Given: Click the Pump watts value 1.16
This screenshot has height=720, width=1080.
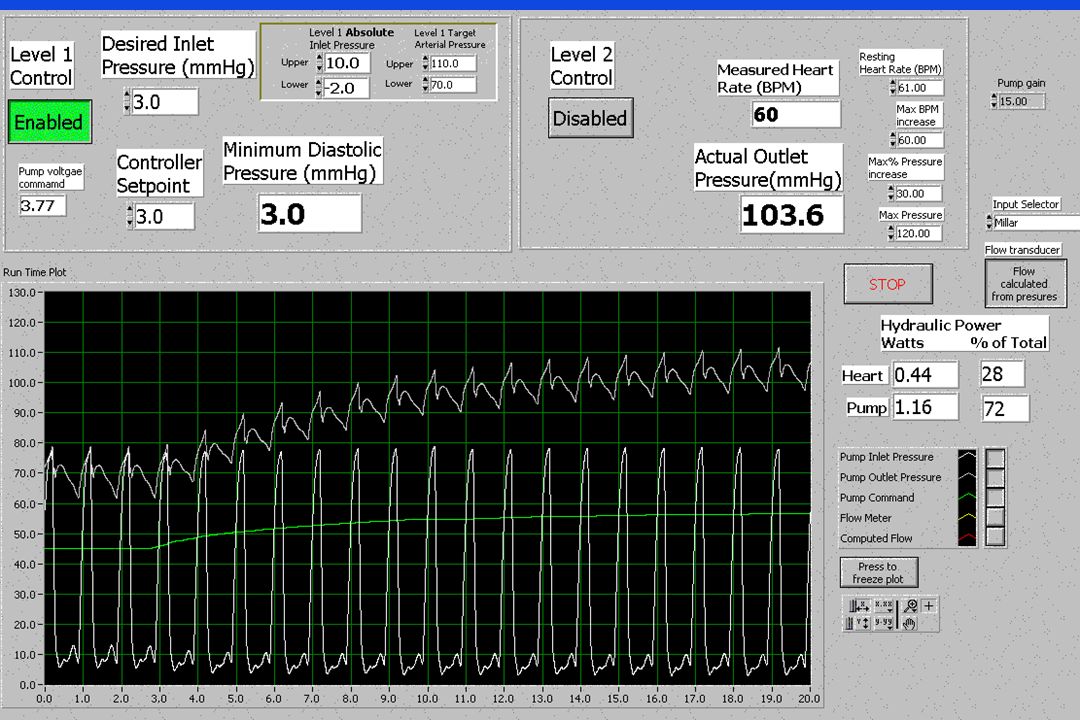Looking at the screenshot, I should pos(925,407).
